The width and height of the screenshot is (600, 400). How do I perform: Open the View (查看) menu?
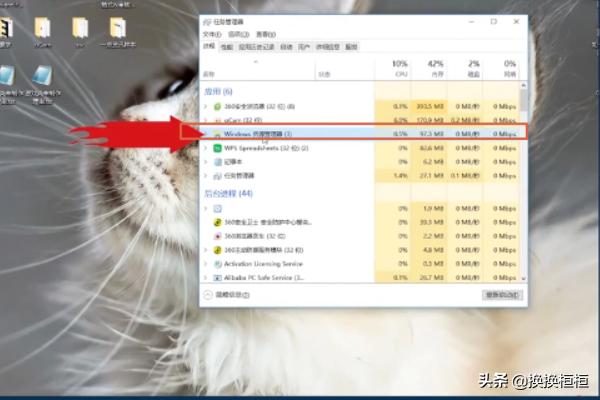coord(266,34)
